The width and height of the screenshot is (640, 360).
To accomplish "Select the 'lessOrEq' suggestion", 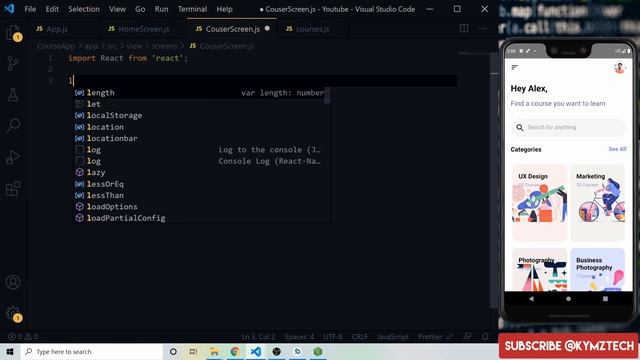I will [199, 184].
